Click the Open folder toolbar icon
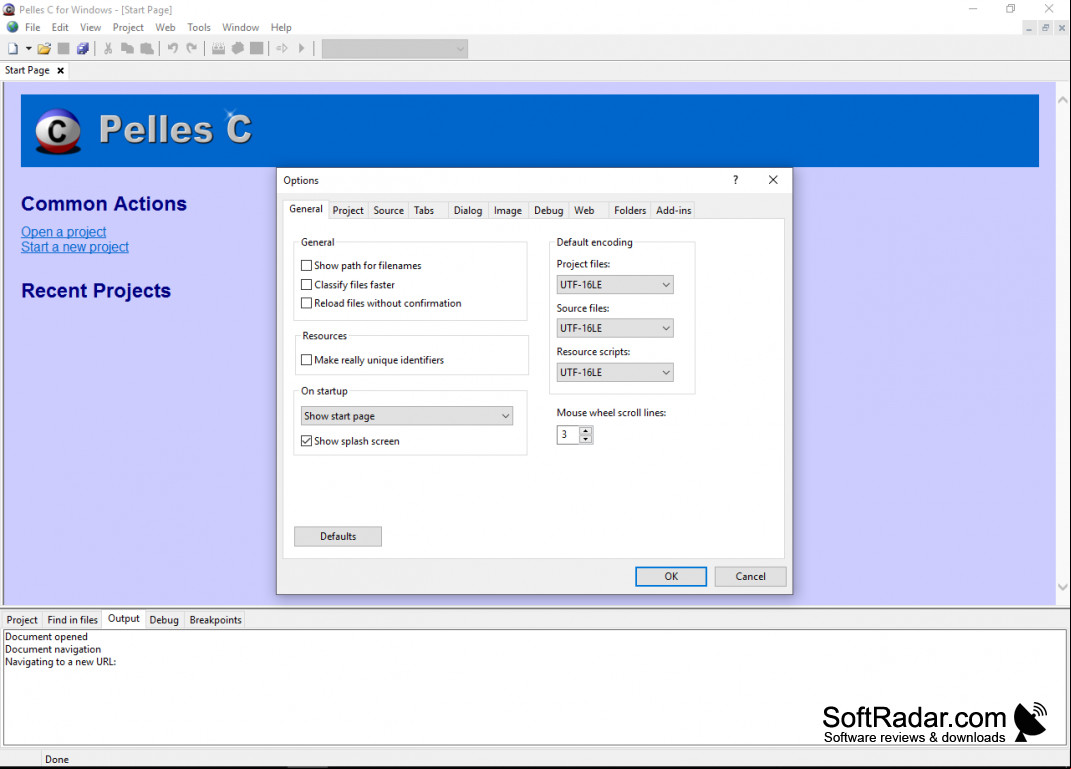This screenshot has height=769, width=1071. [x=44, y=48]
